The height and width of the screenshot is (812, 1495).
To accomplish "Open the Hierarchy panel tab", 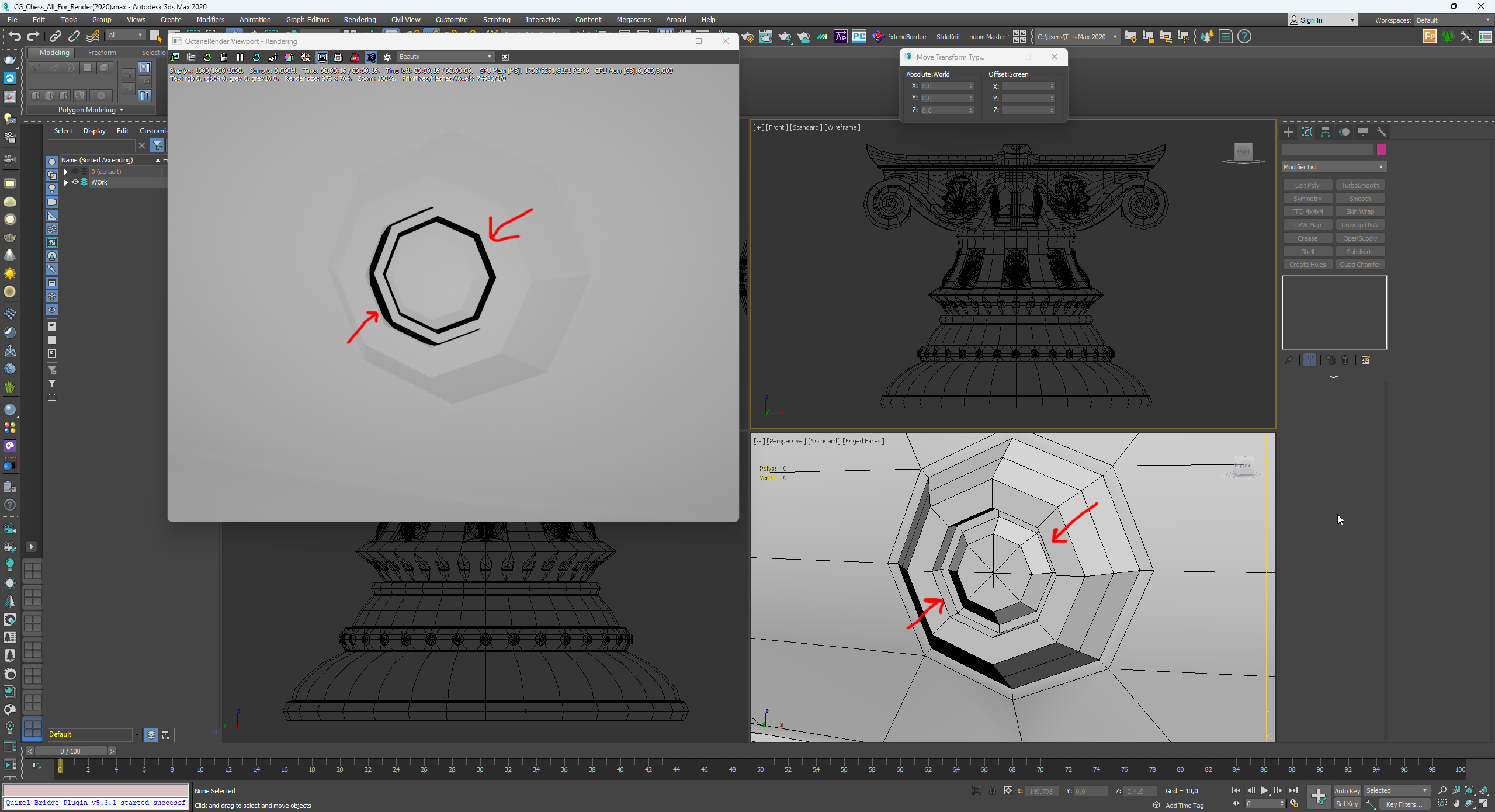I will click(1326, 132).
